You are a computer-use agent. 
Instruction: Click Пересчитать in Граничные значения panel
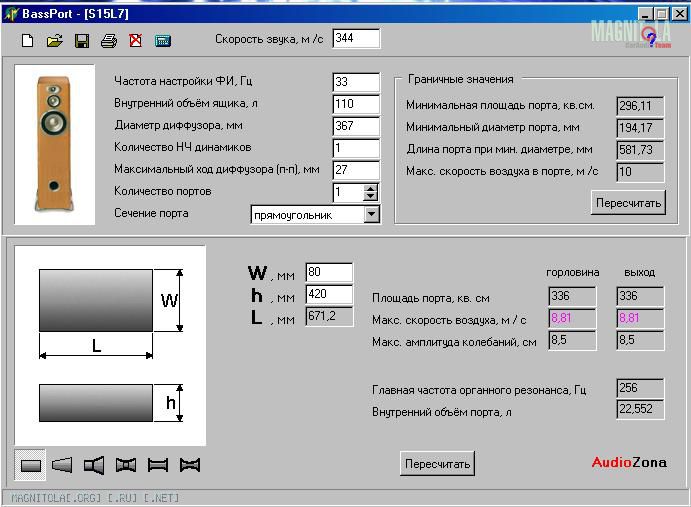[628, 203]
